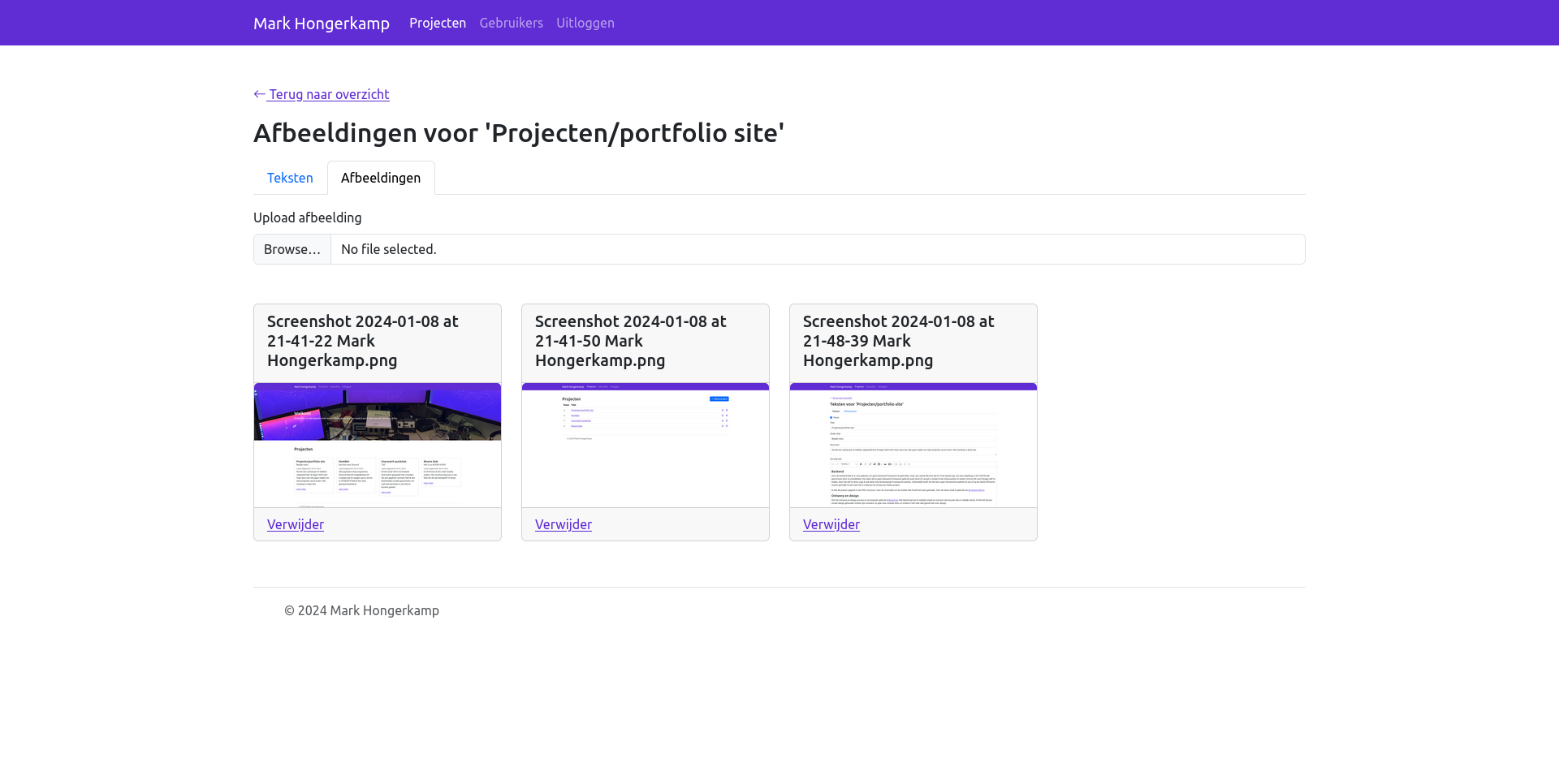Click the 'Upload afbeelding' label
The width and height of the screenshot is (1559, 784).
[307, 218]
